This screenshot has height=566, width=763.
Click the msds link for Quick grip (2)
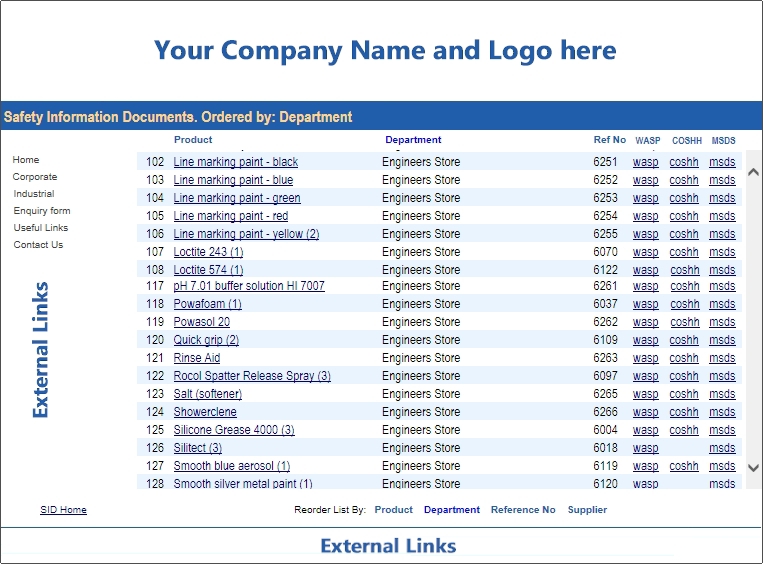click(722, 340)
